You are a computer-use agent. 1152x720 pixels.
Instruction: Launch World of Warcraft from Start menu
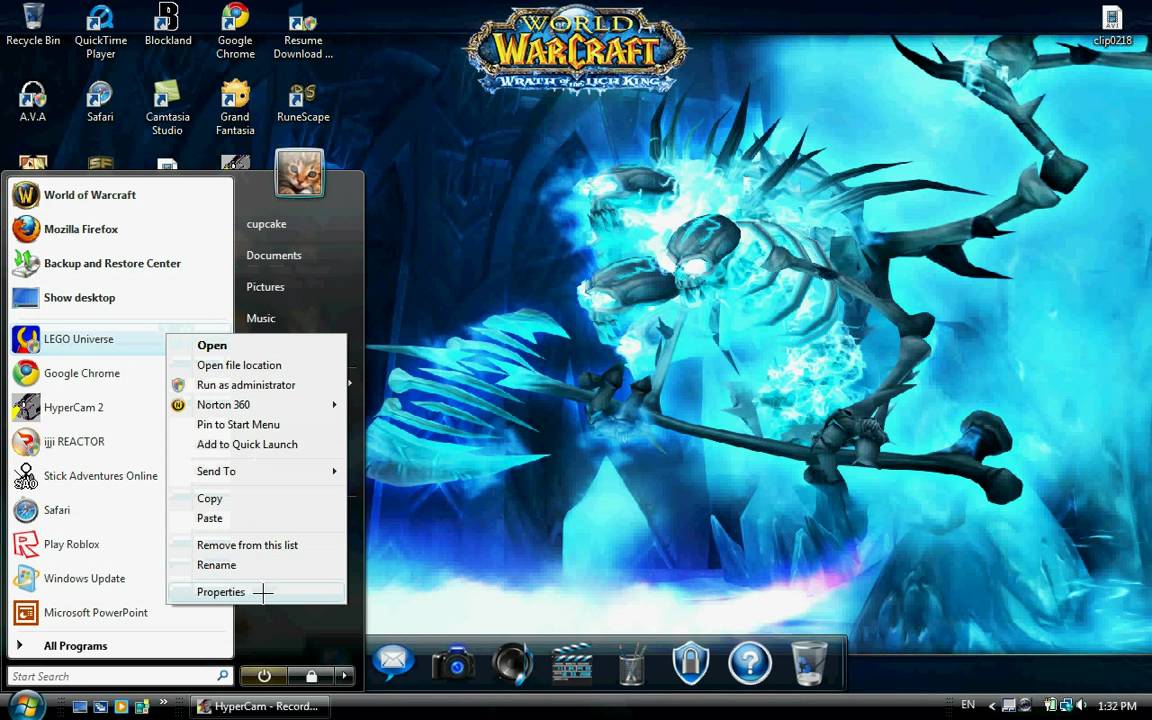pyautogui.click(x=121, y=195)
